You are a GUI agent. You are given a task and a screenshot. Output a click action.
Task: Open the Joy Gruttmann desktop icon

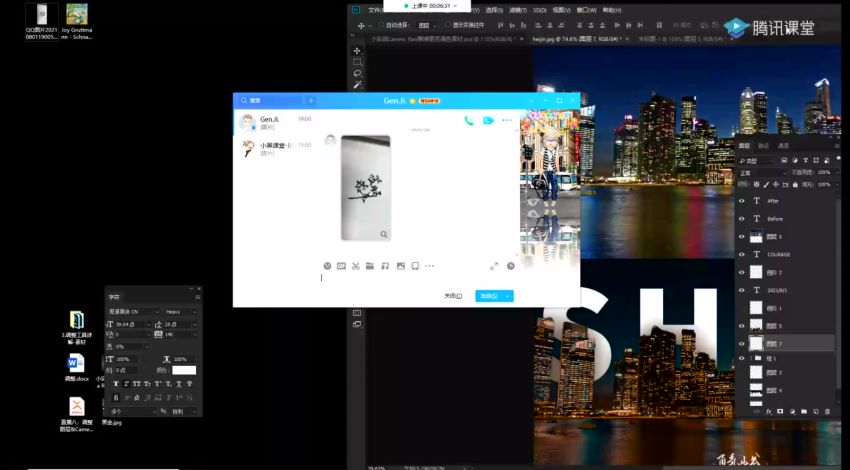click(76, 22)
